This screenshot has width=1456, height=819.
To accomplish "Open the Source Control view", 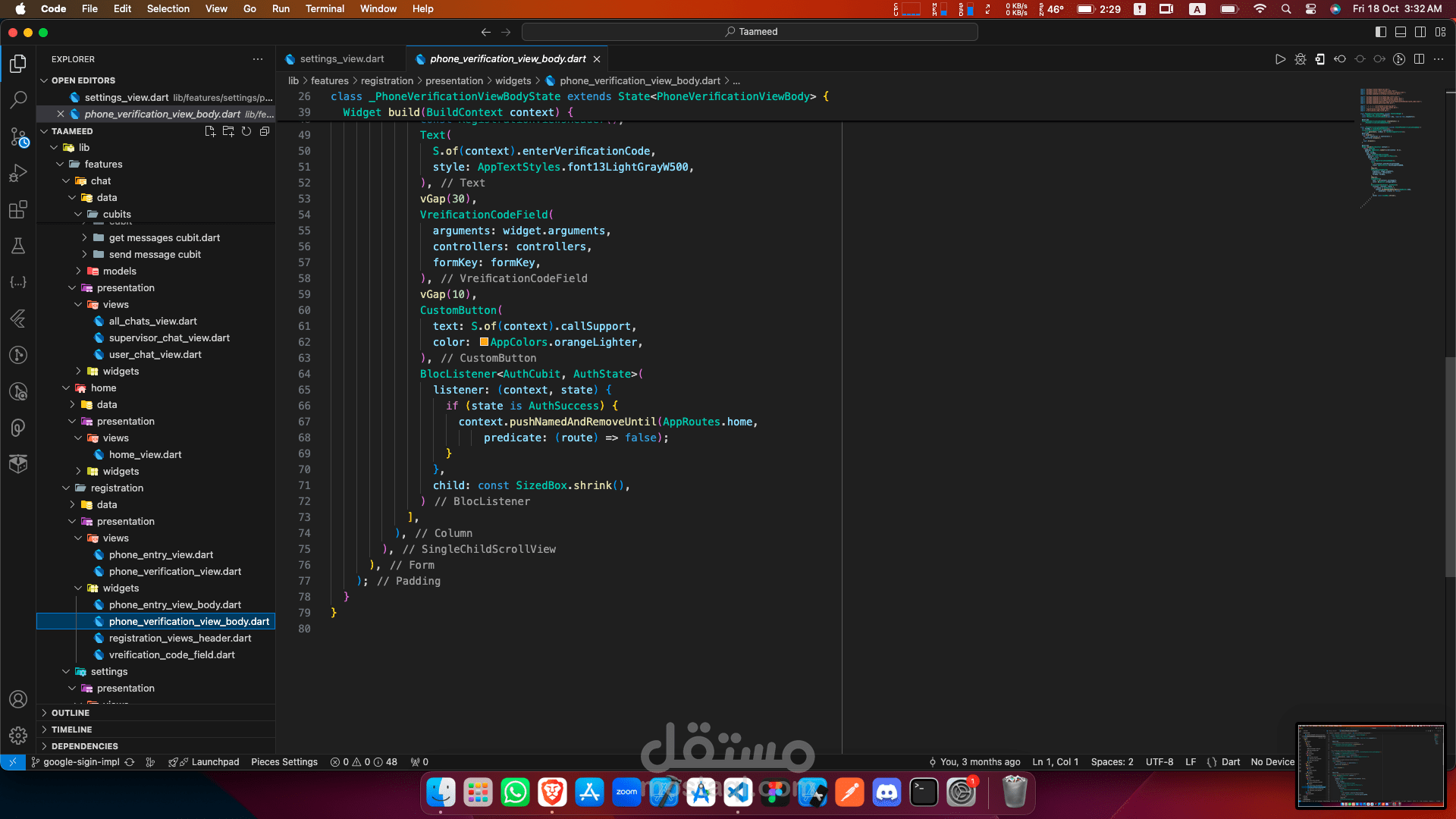I will click(18, 137).
